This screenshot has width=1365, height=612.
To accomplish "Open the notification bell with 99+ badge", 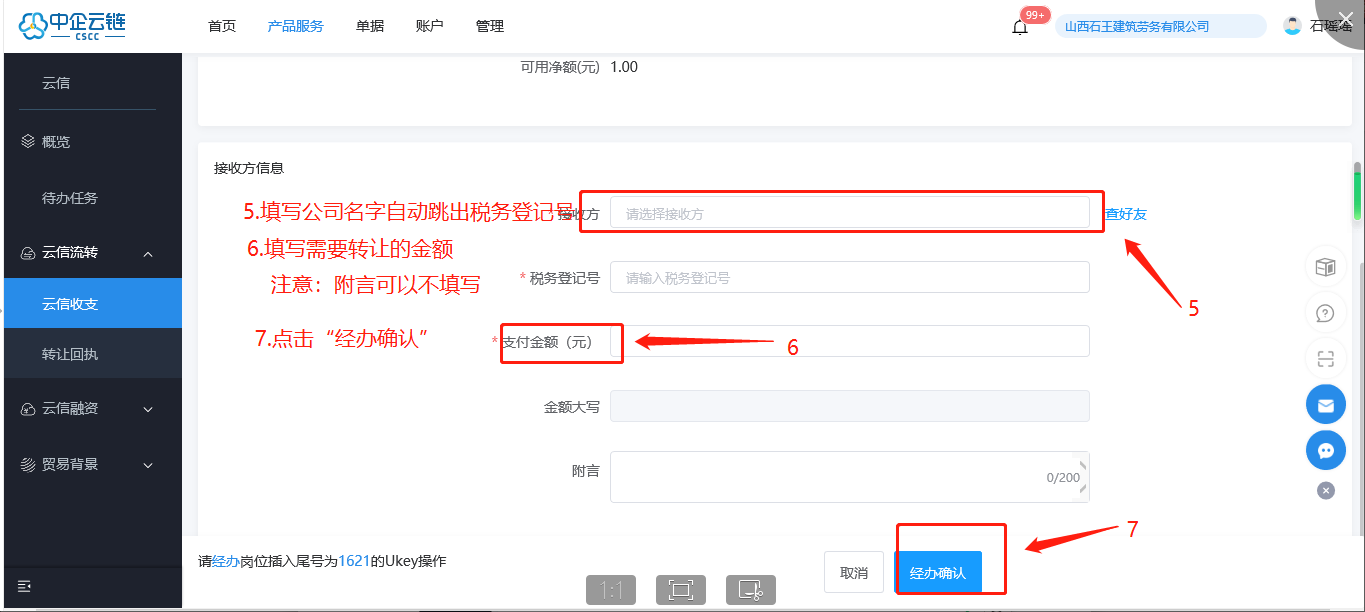I will pos(1020,27).
